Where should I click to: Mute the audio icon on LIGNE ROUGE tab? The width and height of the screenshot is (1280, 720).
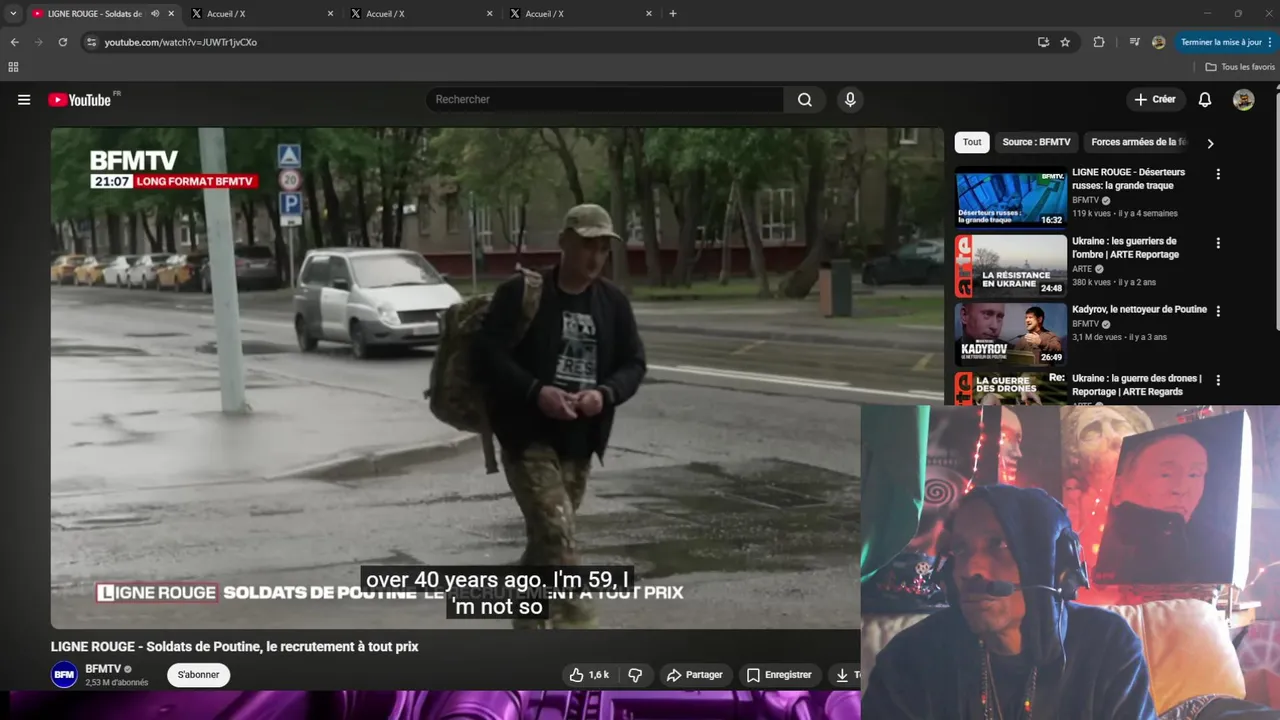tap(155, 14)
